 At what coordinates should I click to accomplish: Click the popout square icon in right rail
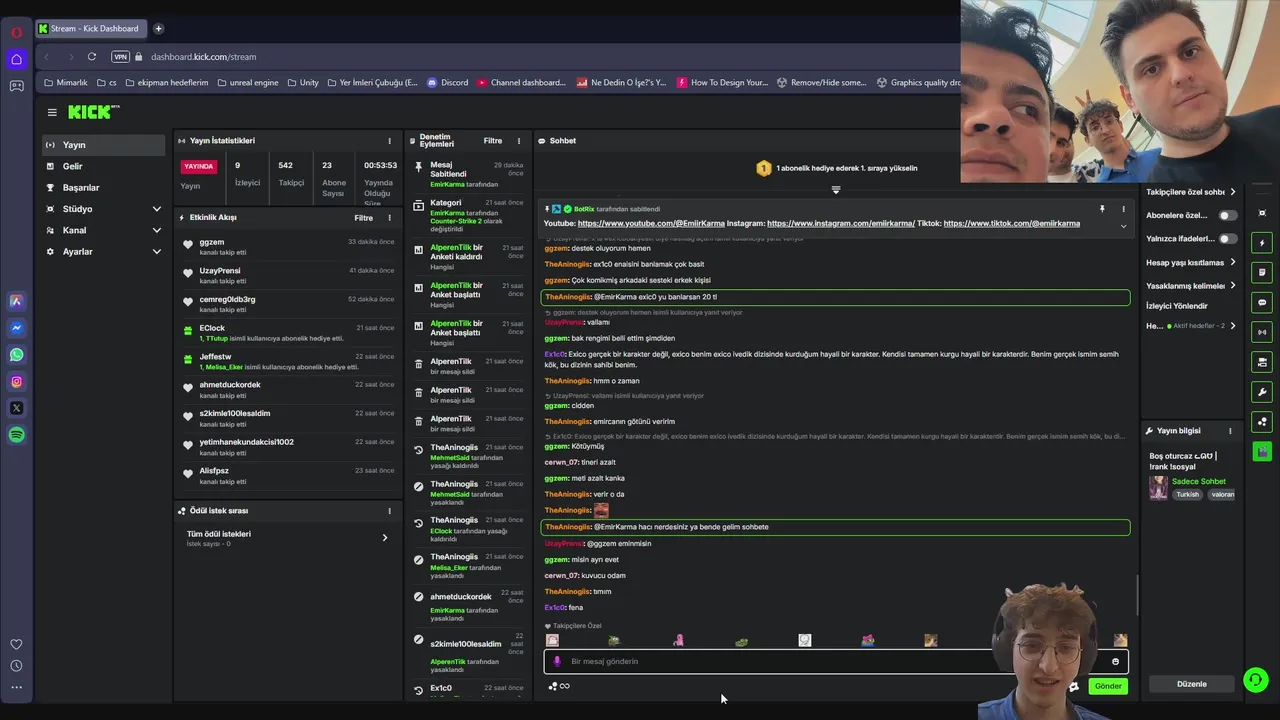[1262, 213]
